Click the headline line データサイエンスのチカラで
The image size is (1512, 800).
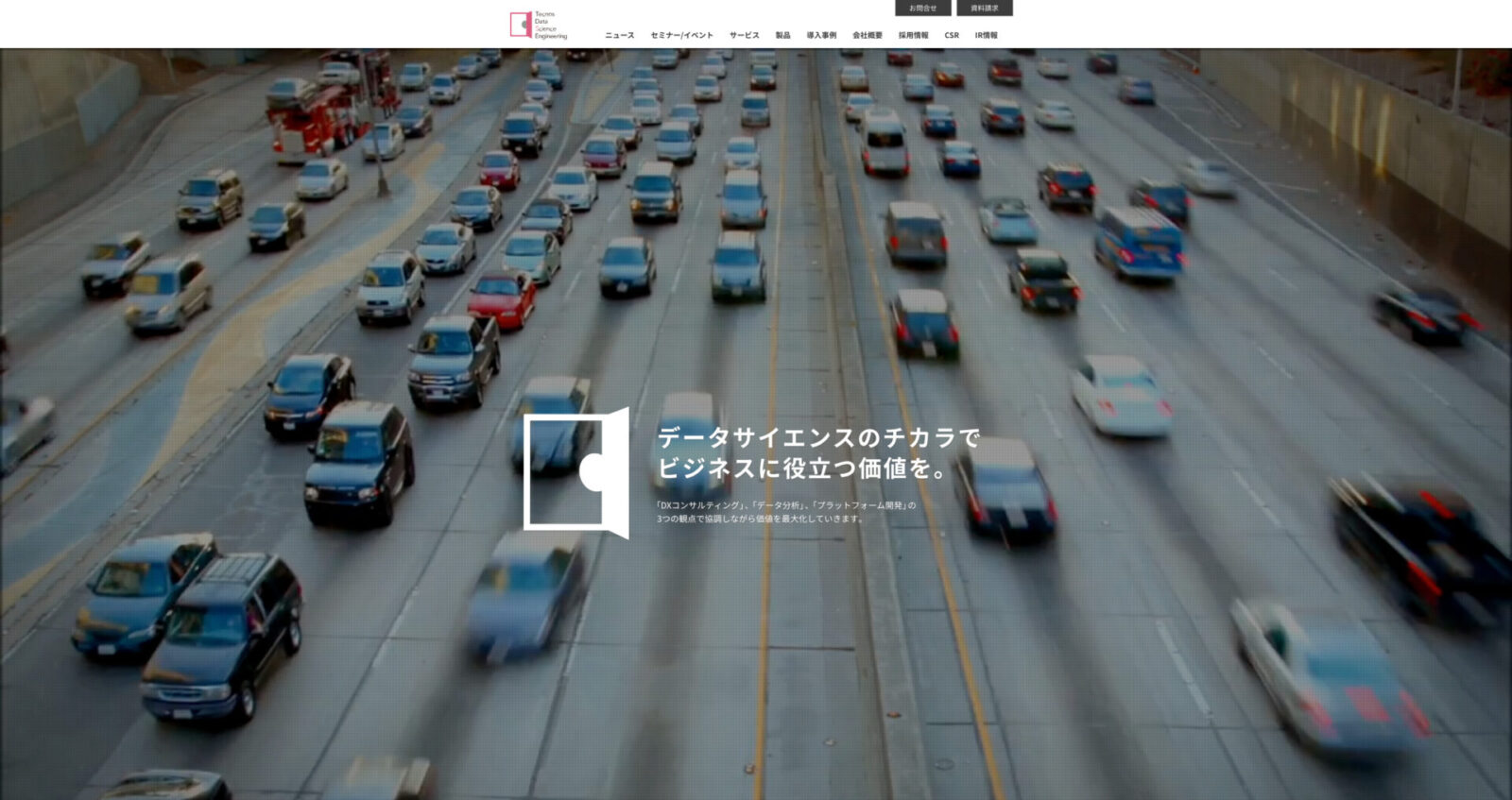[x=818, y=438]
